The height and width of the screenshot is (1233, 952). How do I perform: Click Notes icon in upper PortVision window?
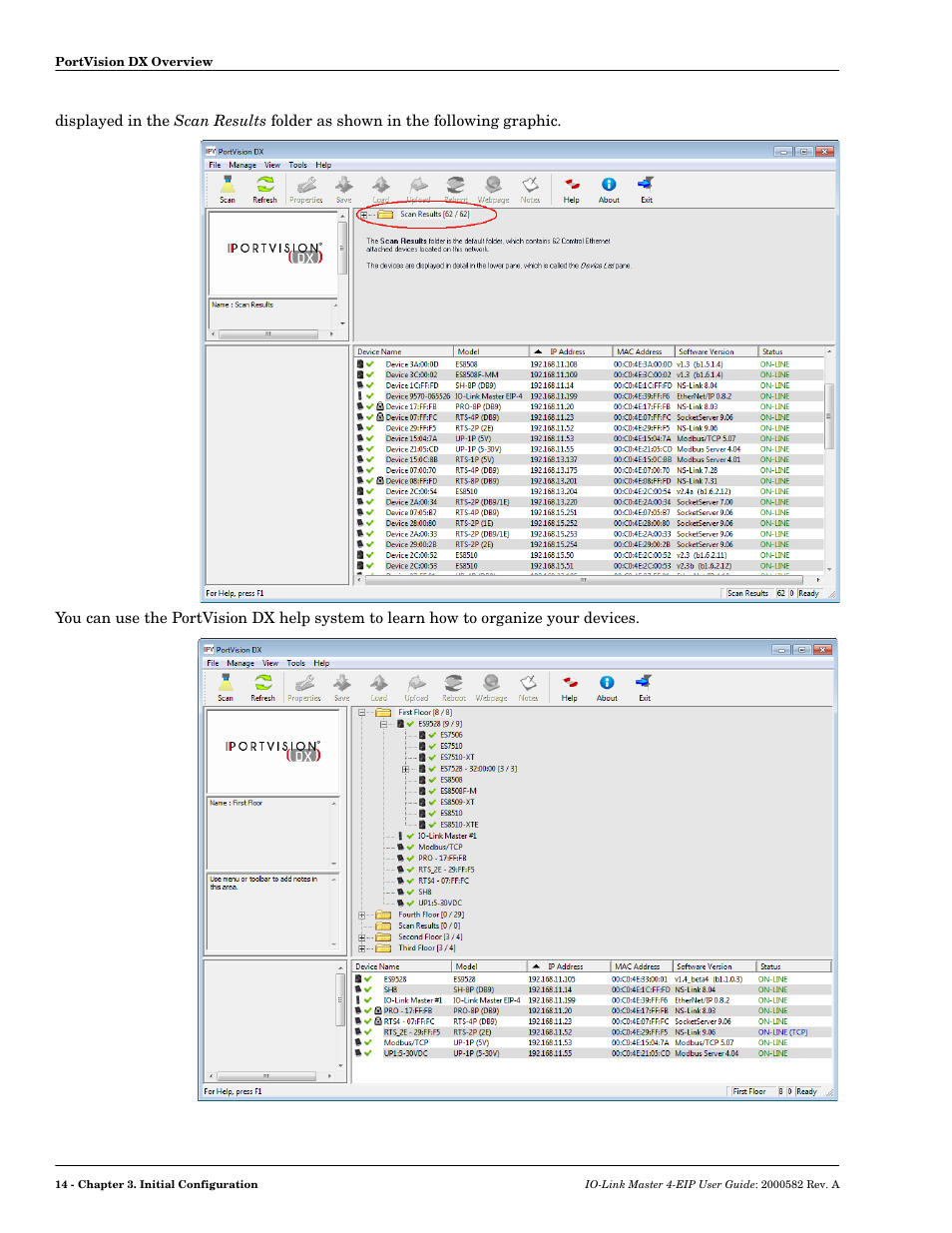(x=530, y=189)
